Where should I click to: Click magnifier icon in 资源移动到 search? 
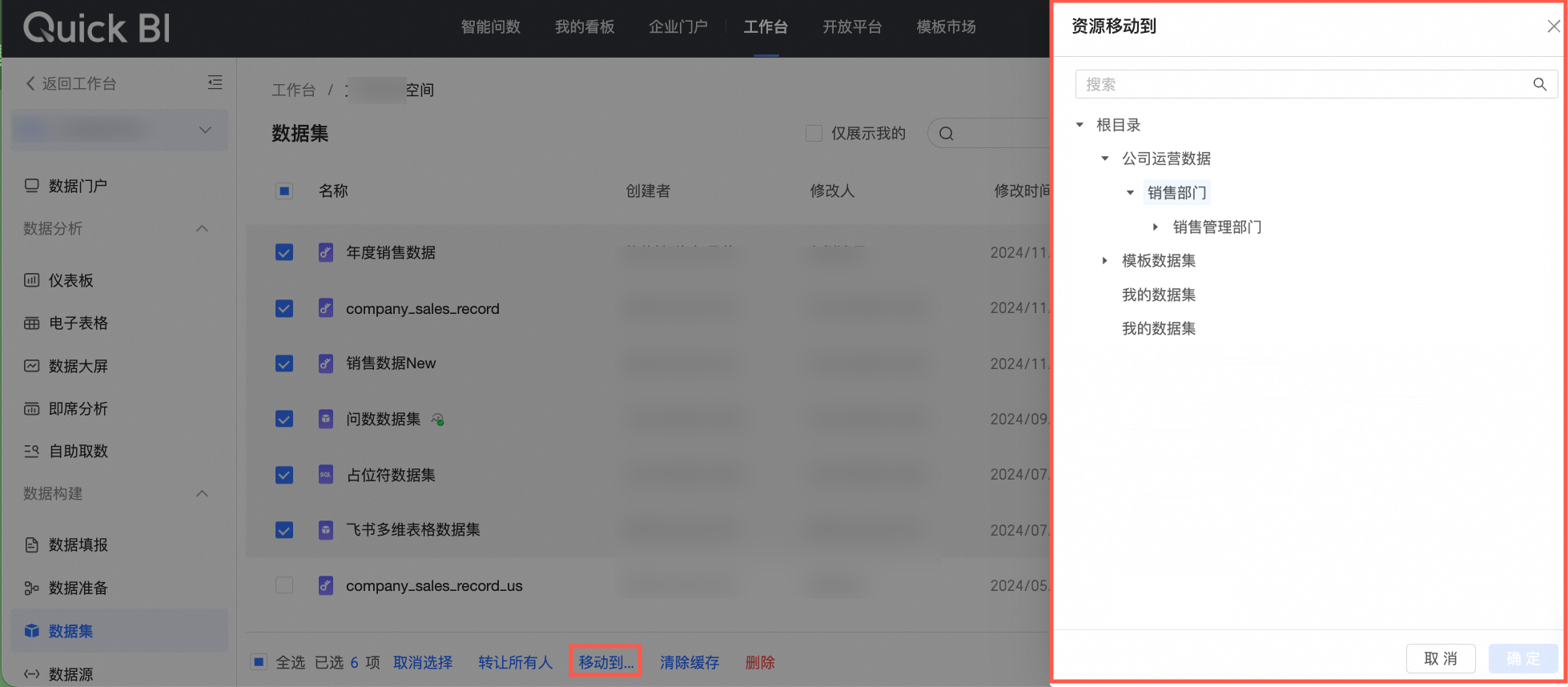pos(1539,84)
